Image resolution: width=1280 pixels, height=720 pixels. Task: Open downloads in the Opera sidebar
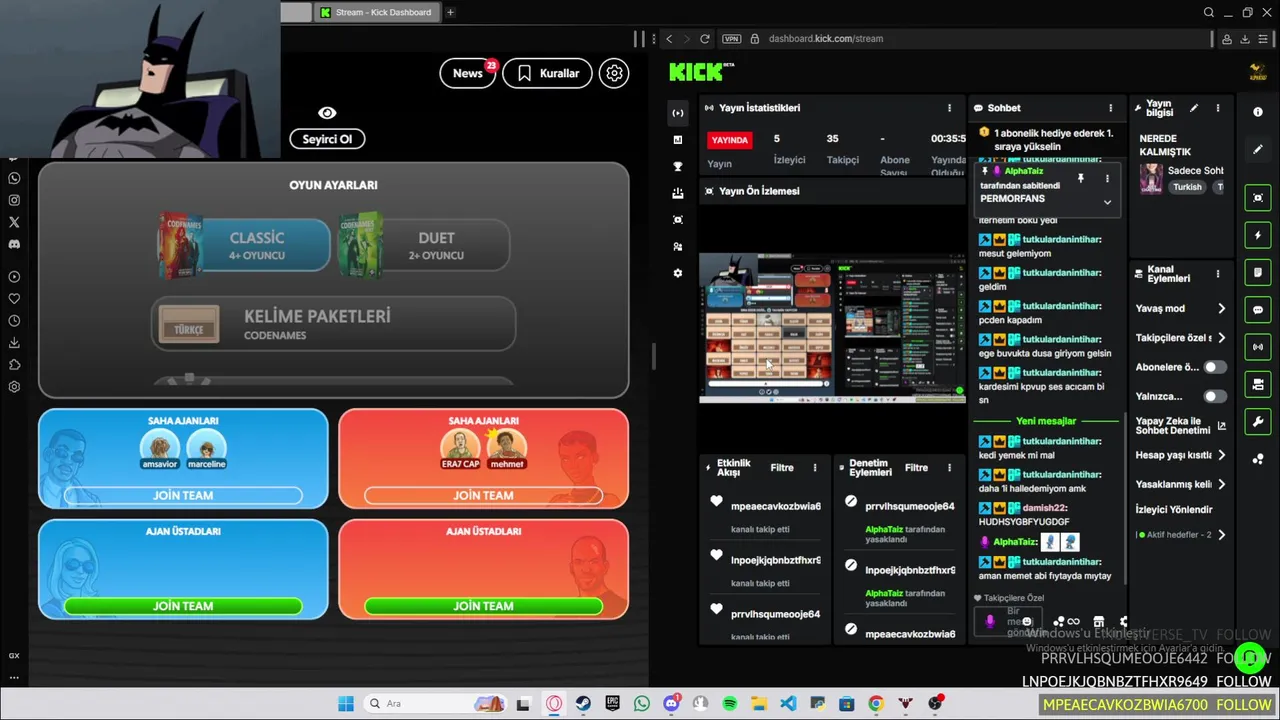click(14, 343)
